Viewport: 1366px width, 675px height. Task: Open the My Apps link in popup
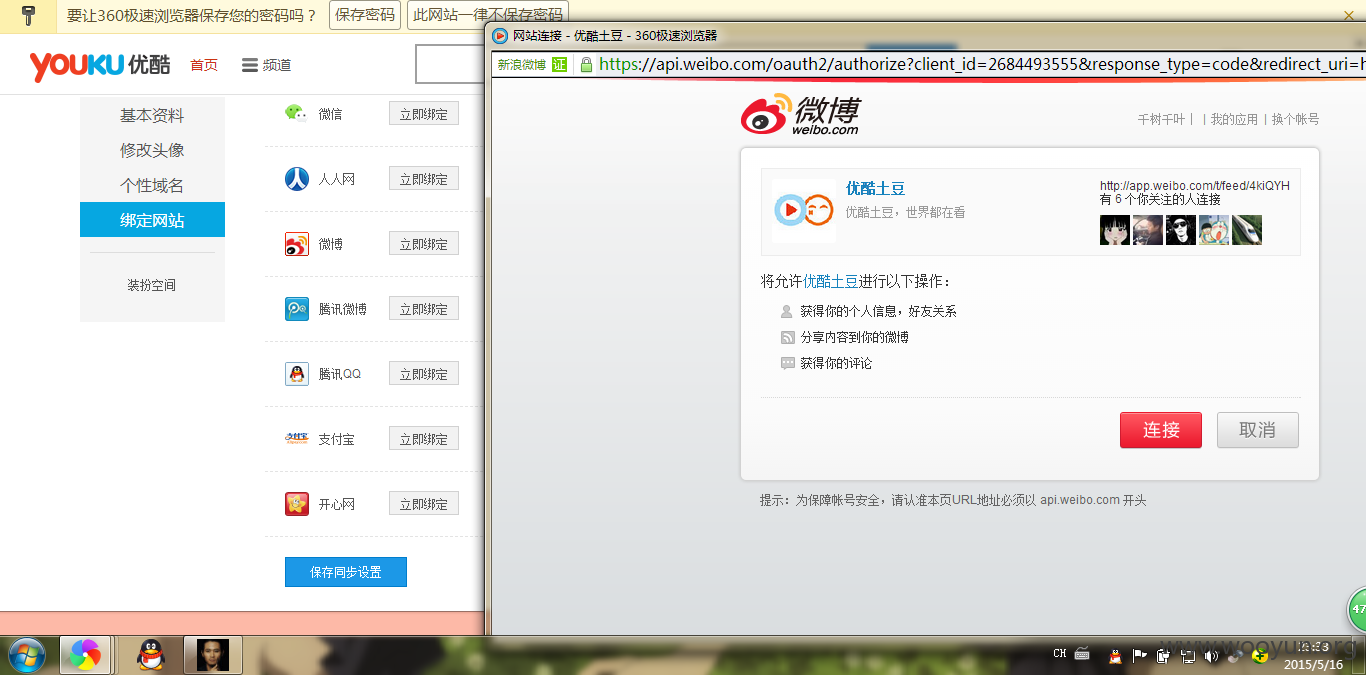point(1234,119)
